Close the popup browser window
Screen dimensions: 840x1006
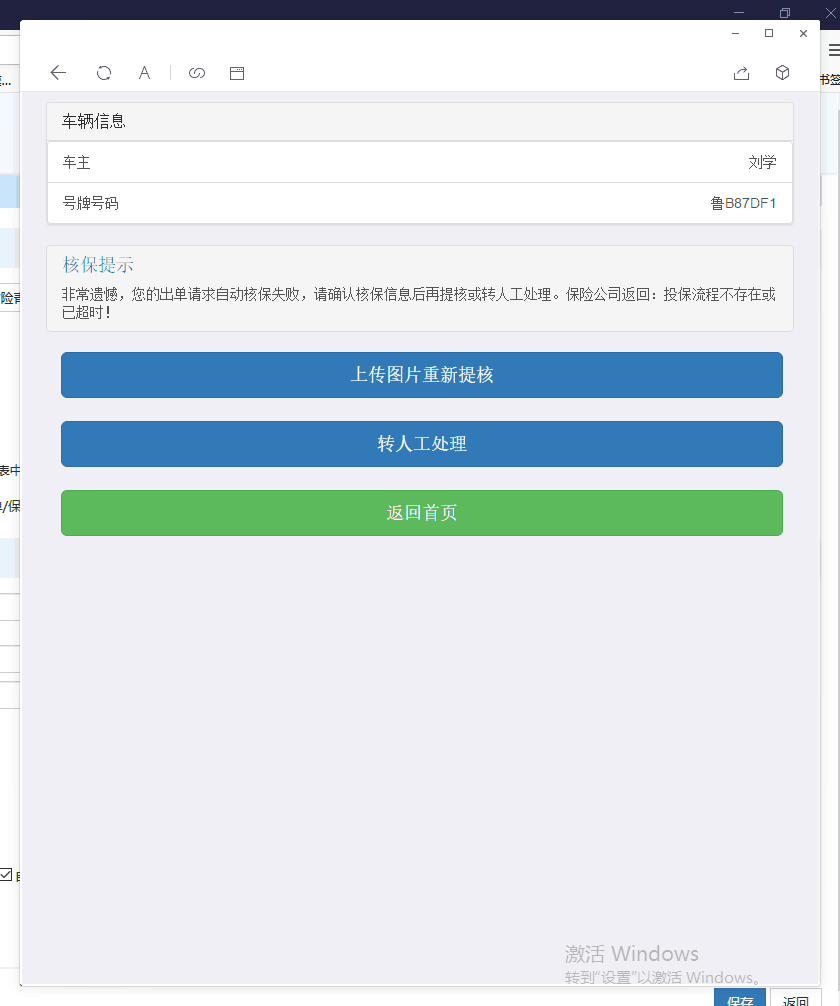[803, 33]
